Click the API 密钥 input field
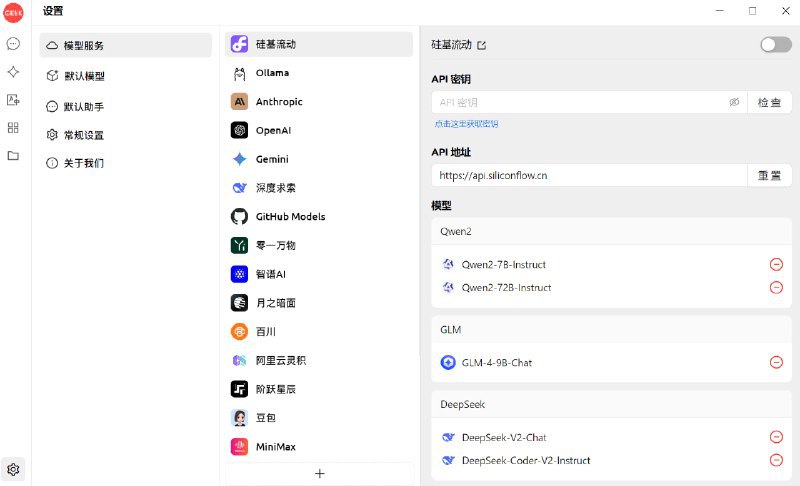The height and width of the screenshot is (486, 800). click(x=580, y=102)
